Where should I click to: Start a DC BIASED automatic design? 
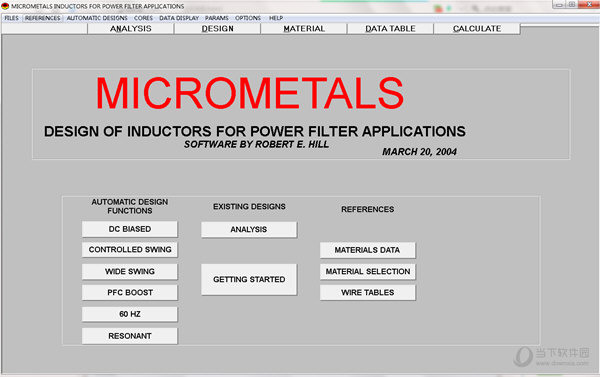[x=130, y=229]
